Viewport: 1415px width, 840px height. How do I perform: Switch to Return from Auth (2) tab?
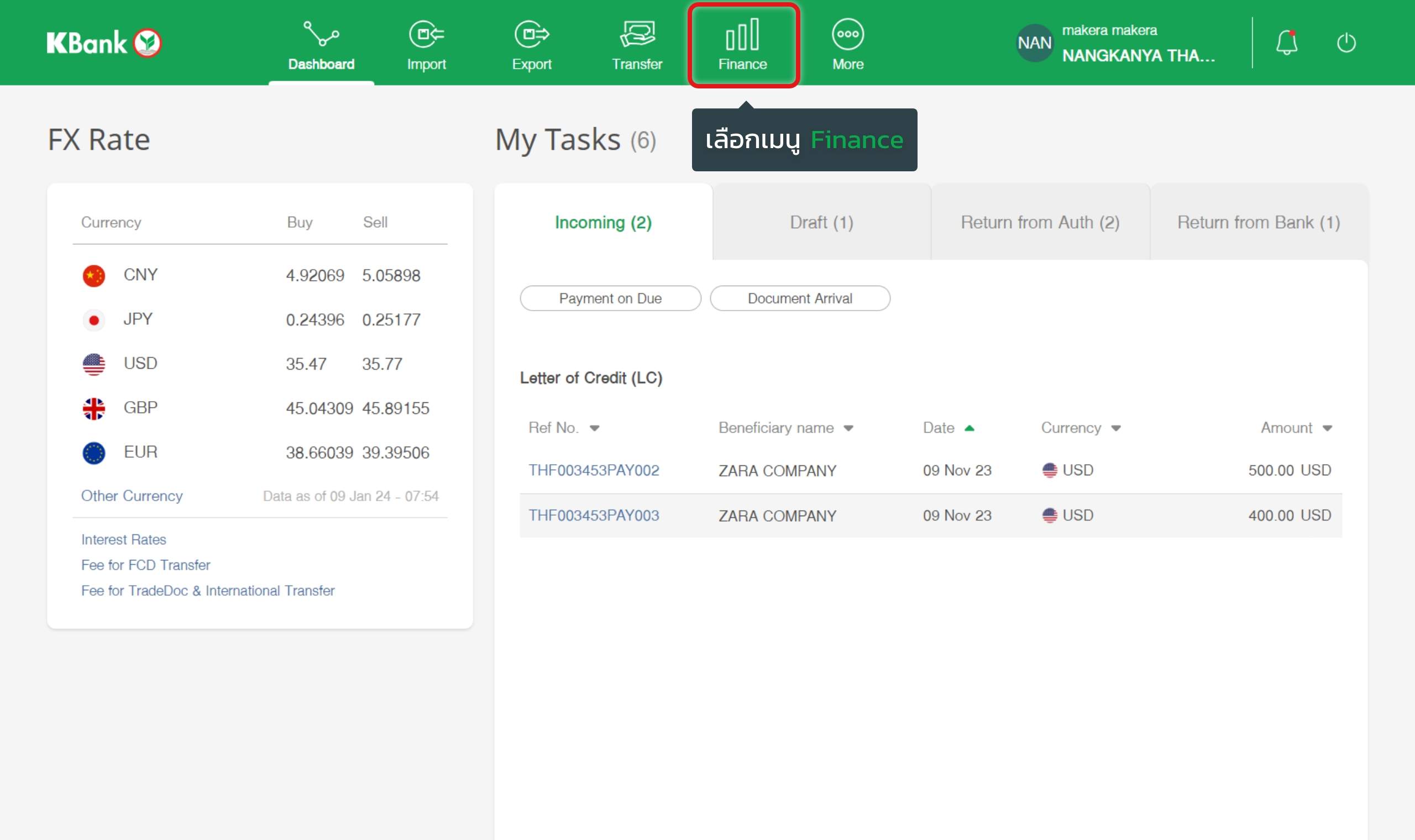point(1040,223)
